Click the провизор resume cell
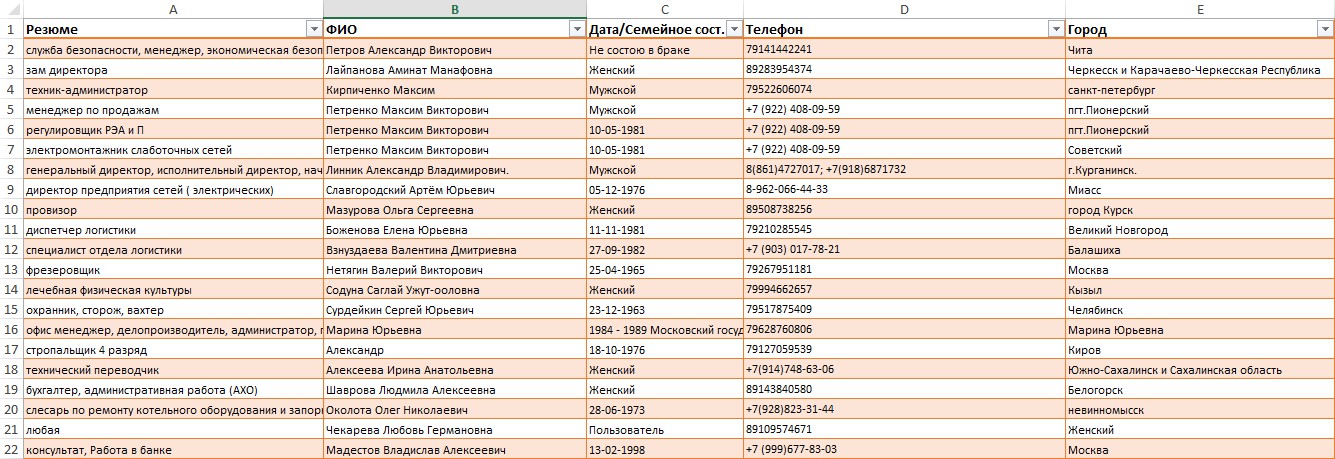The width and height of the screenshot is (1335, 459). (173, 210)
